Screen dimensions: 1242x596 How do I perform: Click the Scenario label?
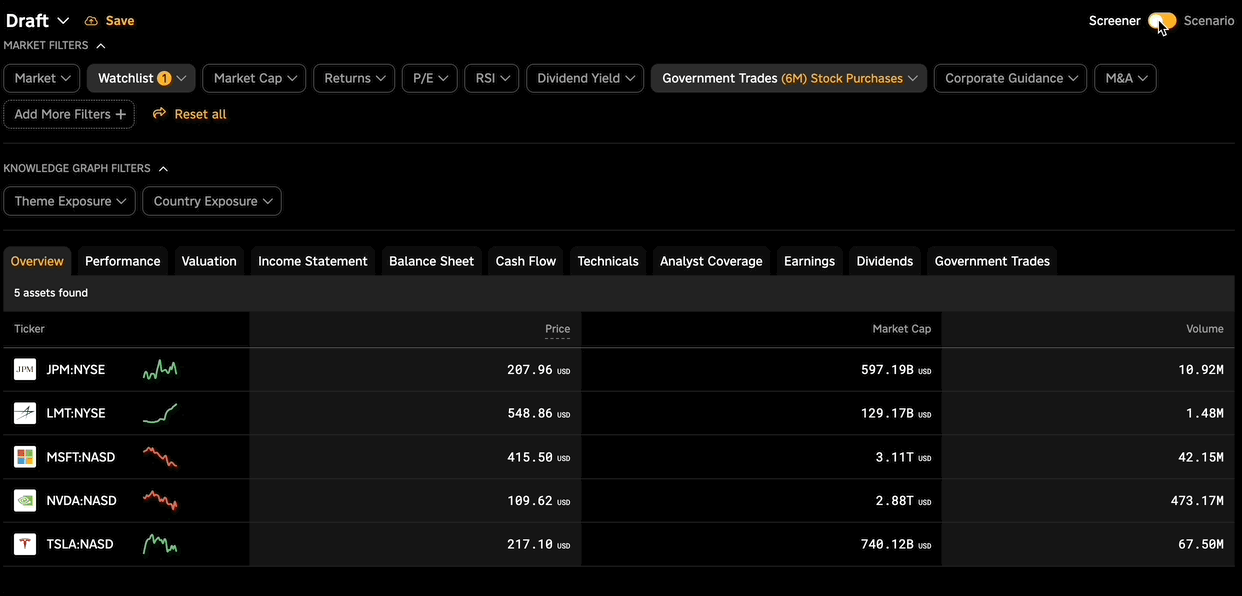pyautogui.click(x=1209, y=21)
